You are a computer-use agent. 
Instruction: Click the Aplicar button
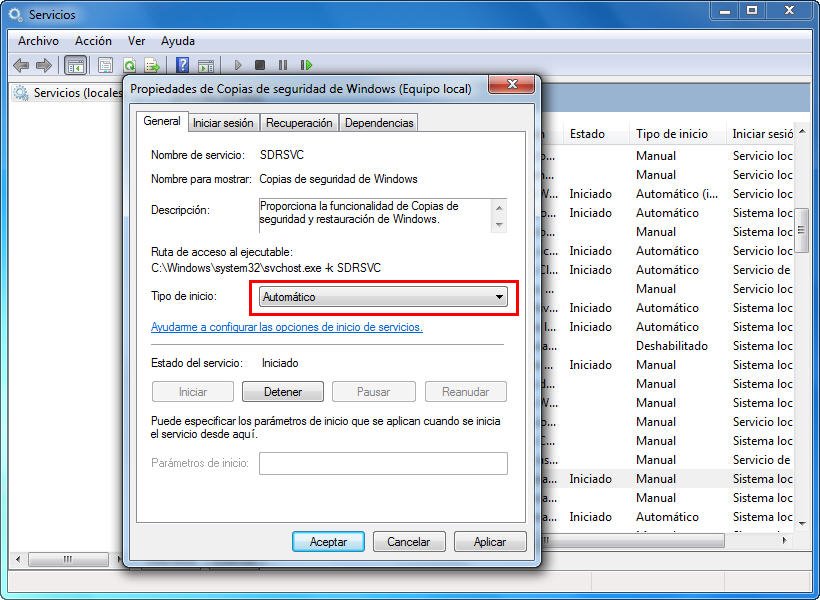(490, 542)
